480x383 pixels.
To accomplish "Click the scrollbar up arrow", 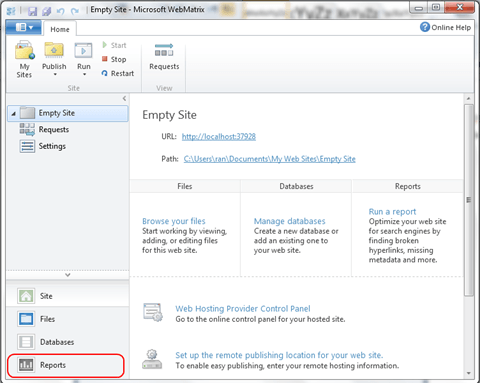I will pos(469,99).
